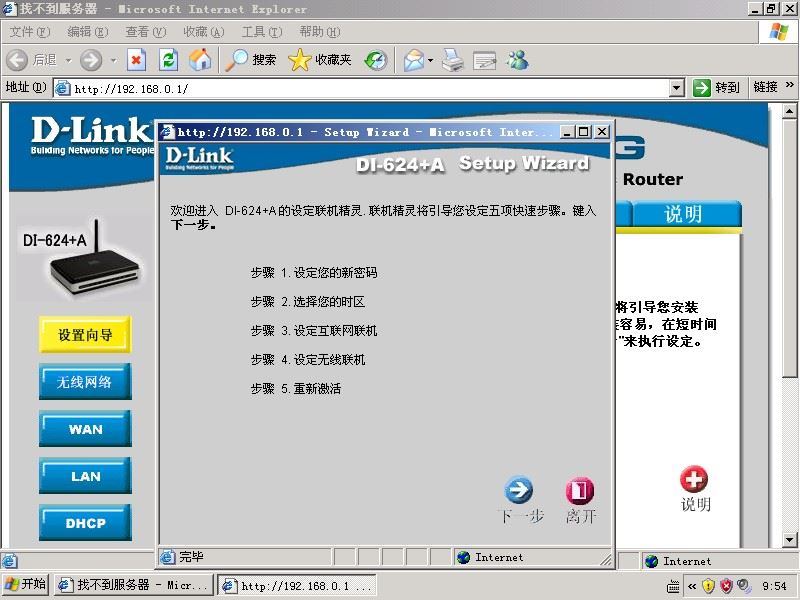The width and height of the screenshot is (800, 600).
Task: Expand the Links (链接) chevron
Action: (x=790, y=85)
